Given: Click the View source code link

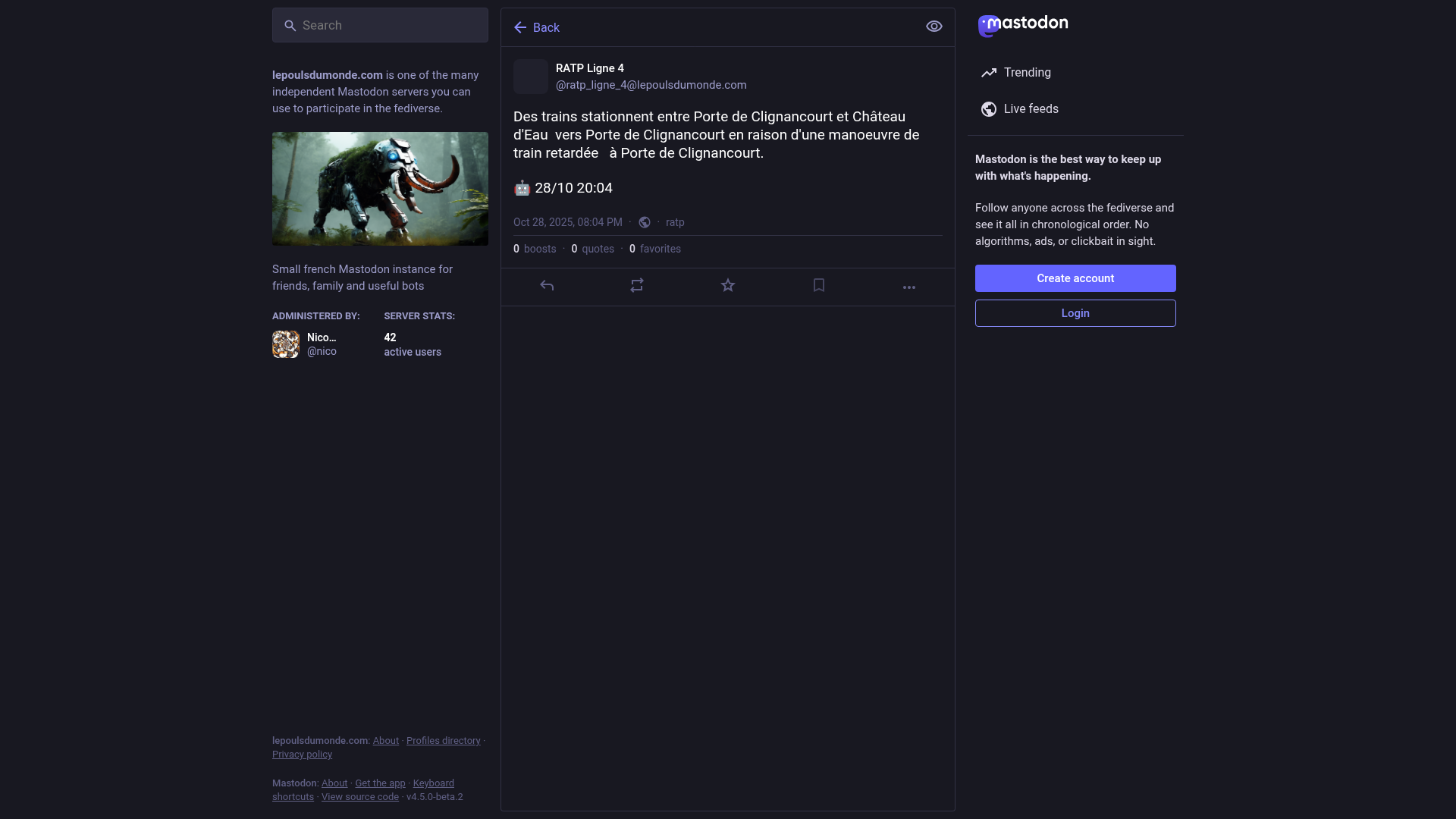Looking at the screenshot, I should [x=359, y=797].
